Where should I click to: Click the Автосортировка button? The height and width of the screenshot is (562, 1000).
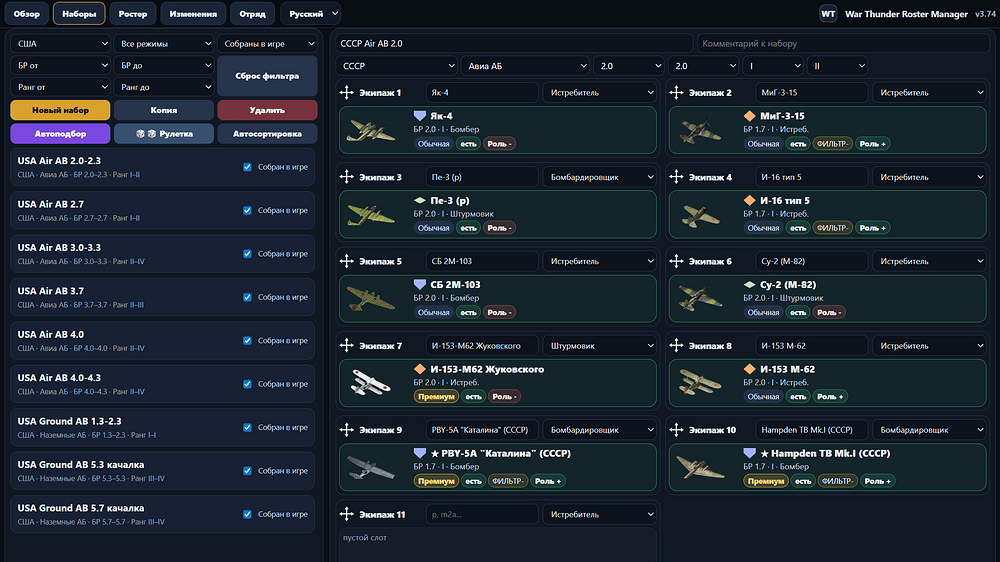[x=267, y=133]
